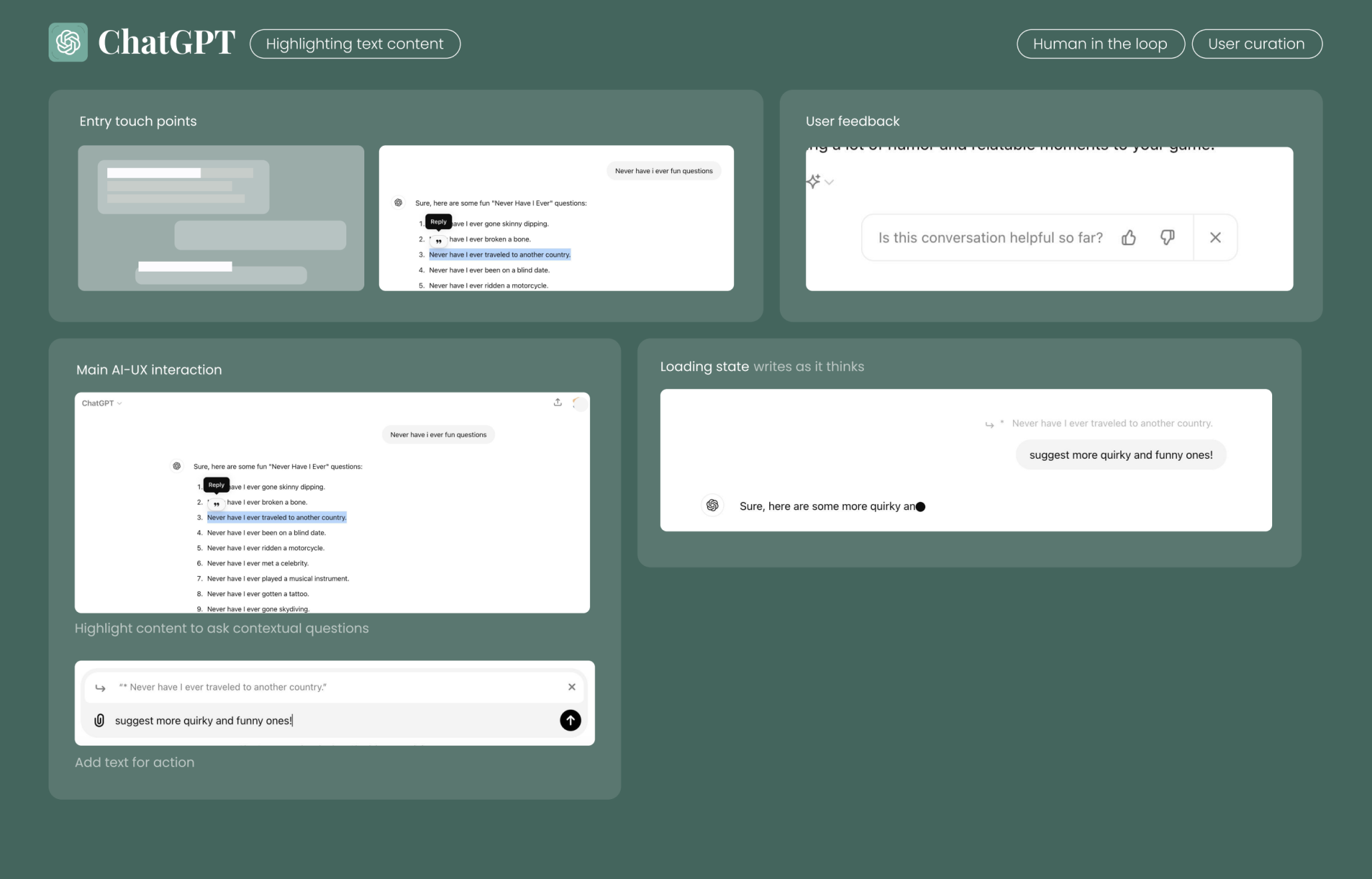Click the Reply tooltip in Entry touch points

pos(438,222)
